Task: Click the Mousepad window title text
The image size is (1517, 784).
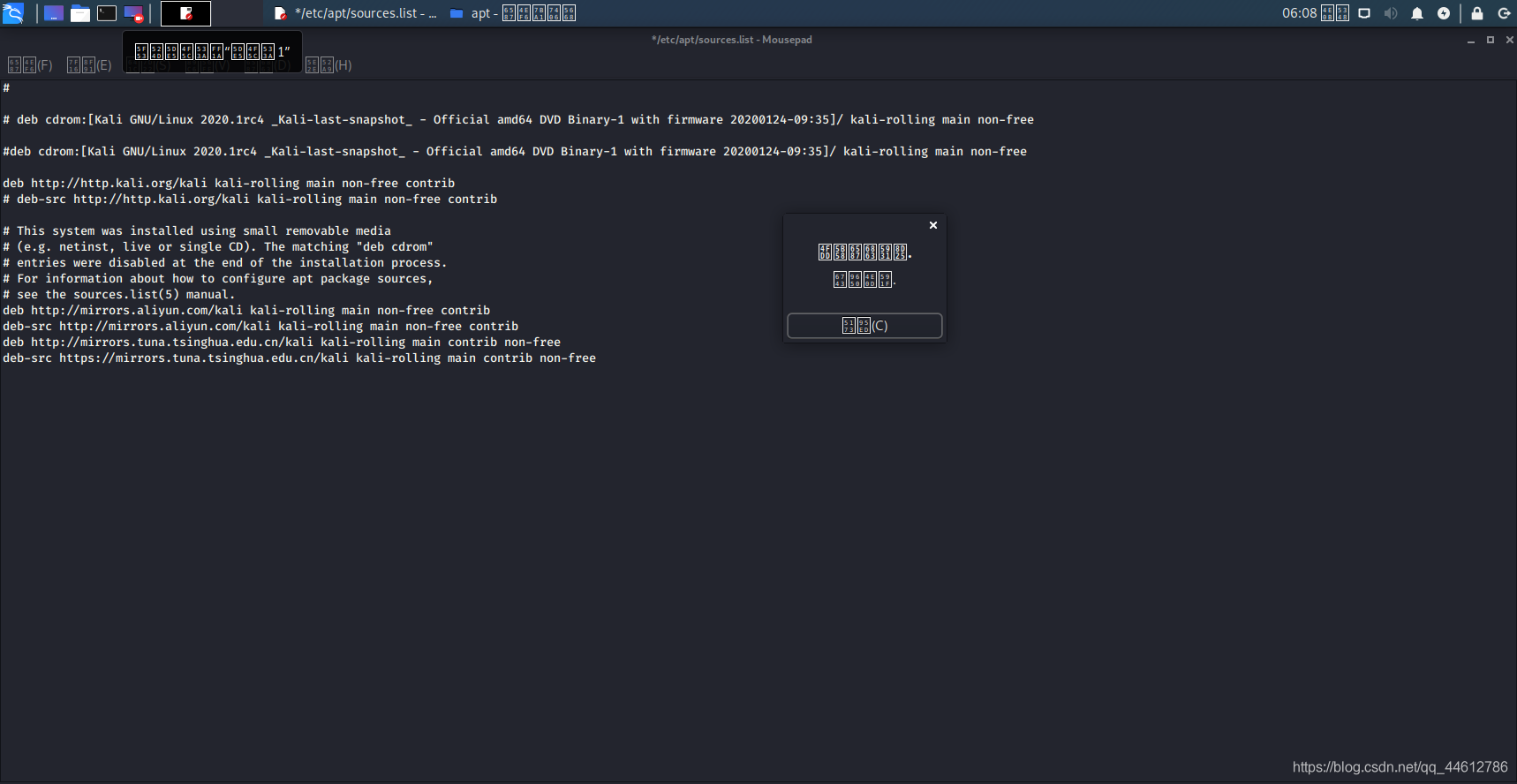Action: [732, 40]
